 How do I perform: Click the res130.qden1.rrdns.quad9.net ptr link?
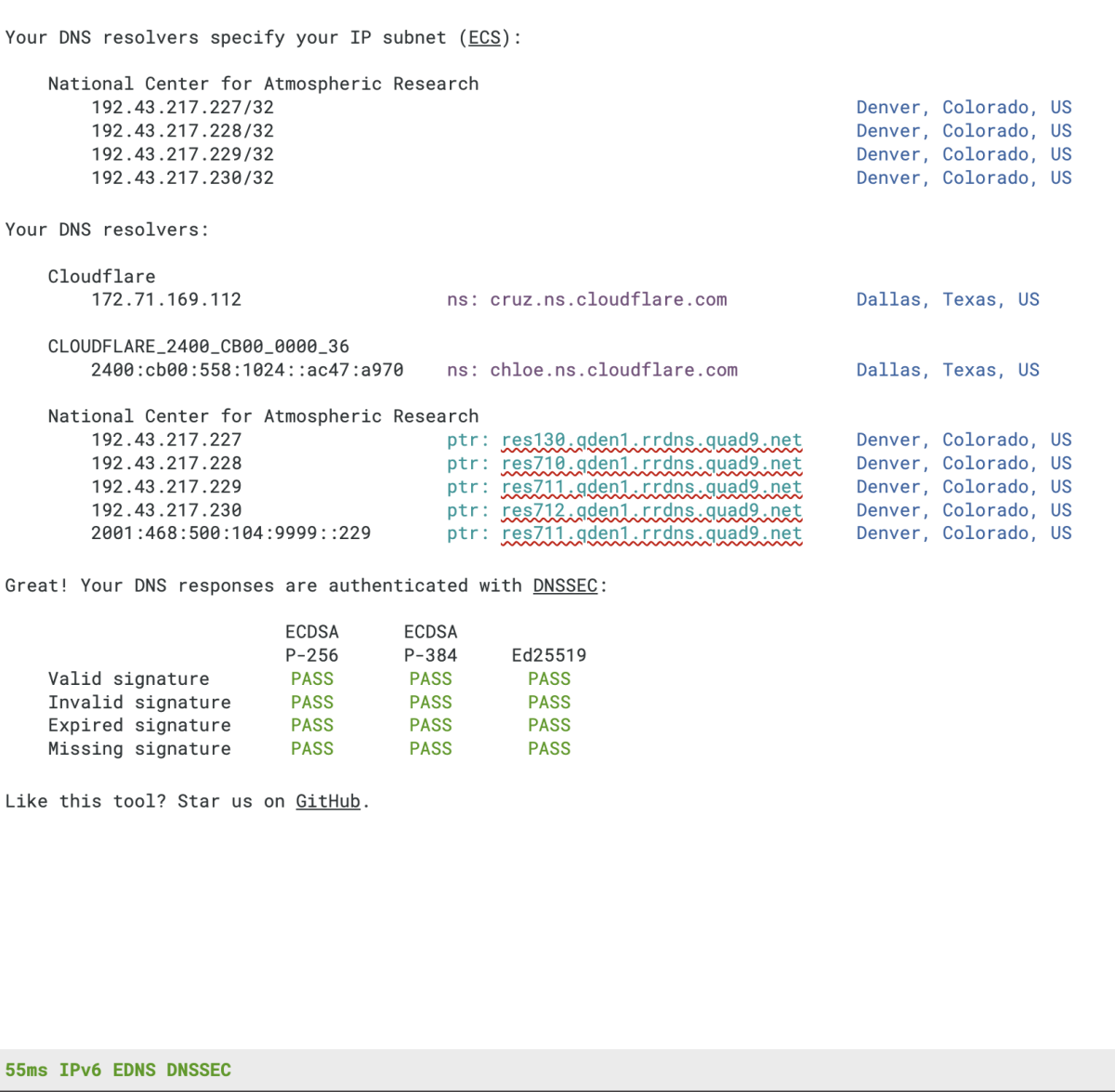[651, 441]
